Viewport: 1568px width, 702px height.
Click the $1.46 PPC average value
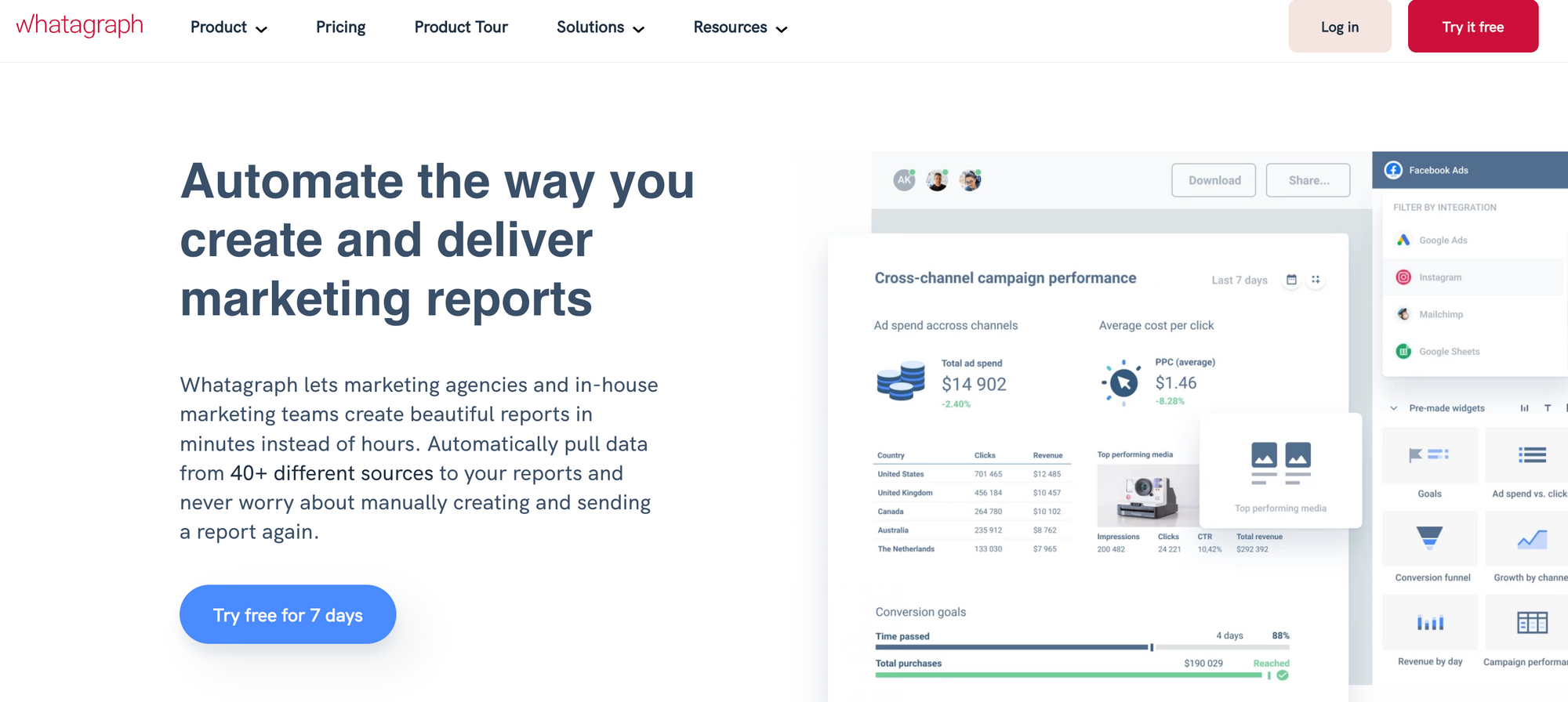tap(1176, 383)
